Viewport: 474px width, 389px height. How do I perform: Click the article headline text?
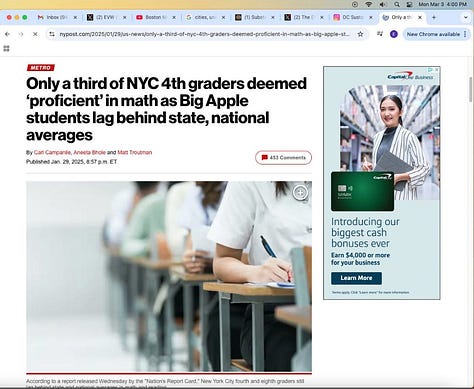point(166,109)
